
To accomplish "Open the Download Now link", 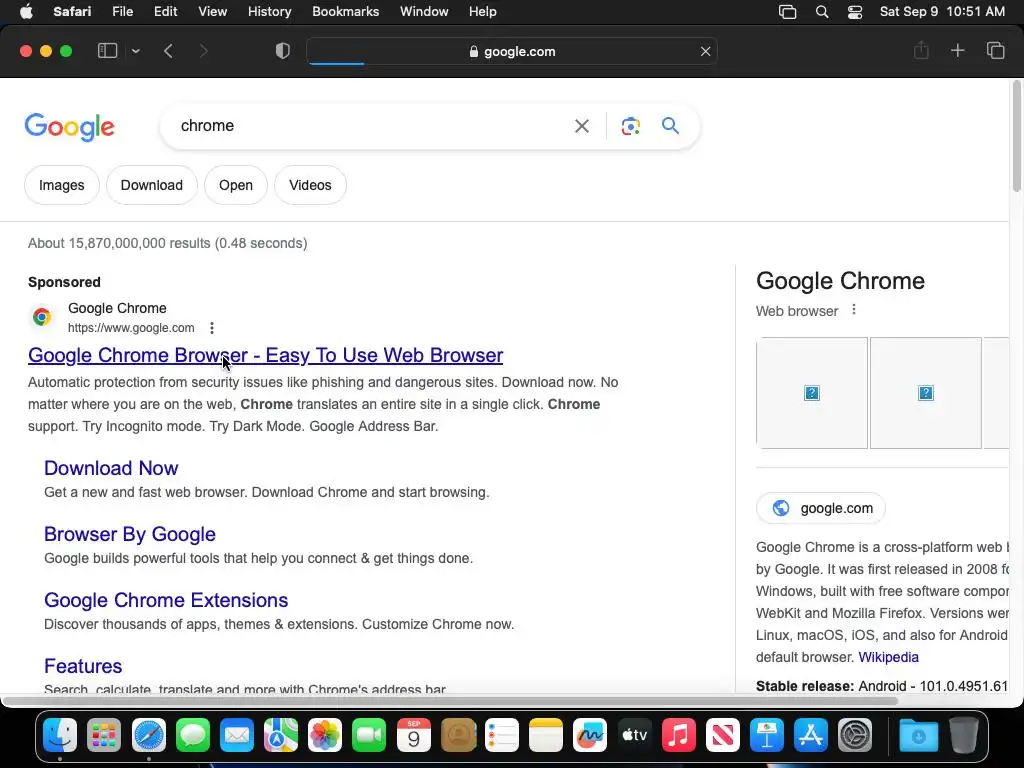I will 111,468.
